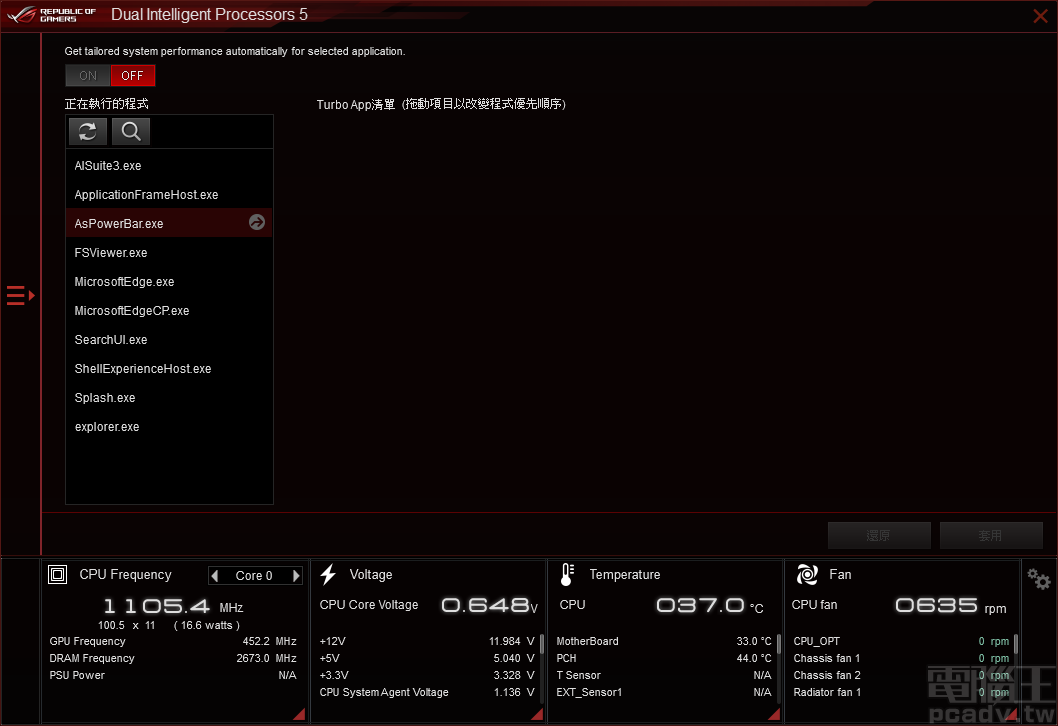Select MicrosoftEdgeCP.exe in the list
This screenshot has width=1058, height=726.
point(169,310)
